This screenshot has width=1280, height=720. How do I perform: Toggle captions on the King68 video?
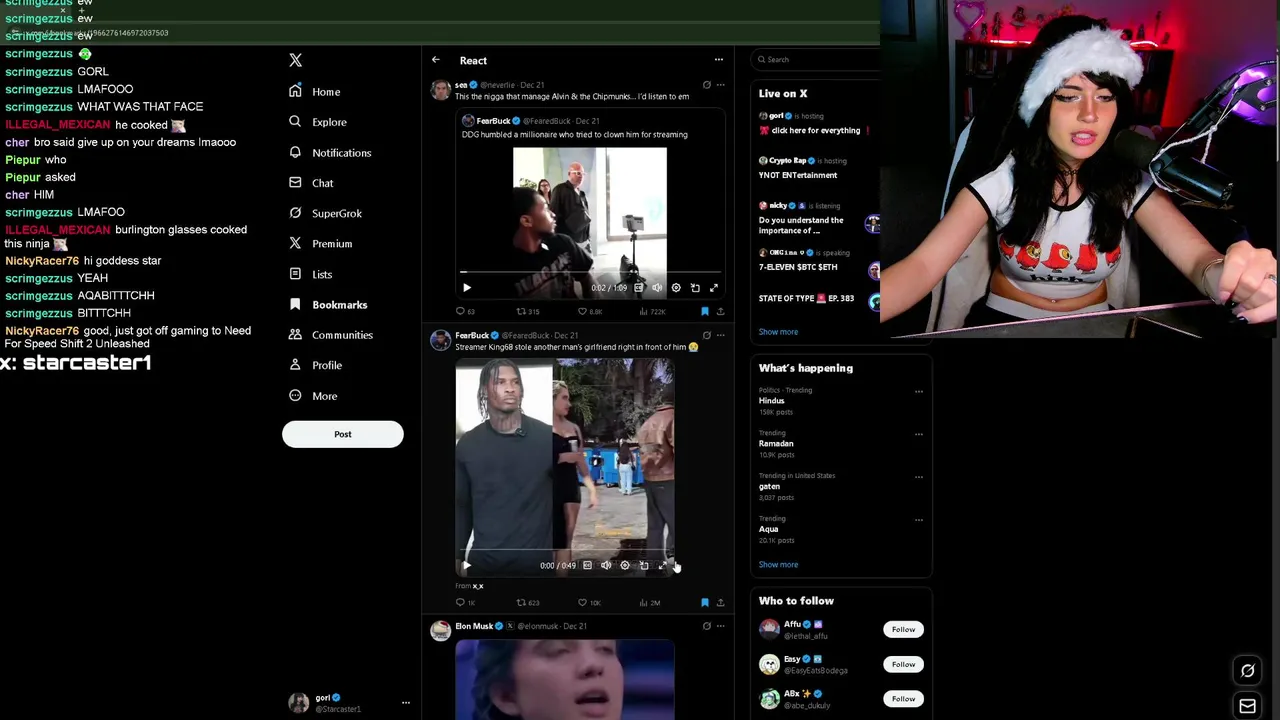click(587, 566)
